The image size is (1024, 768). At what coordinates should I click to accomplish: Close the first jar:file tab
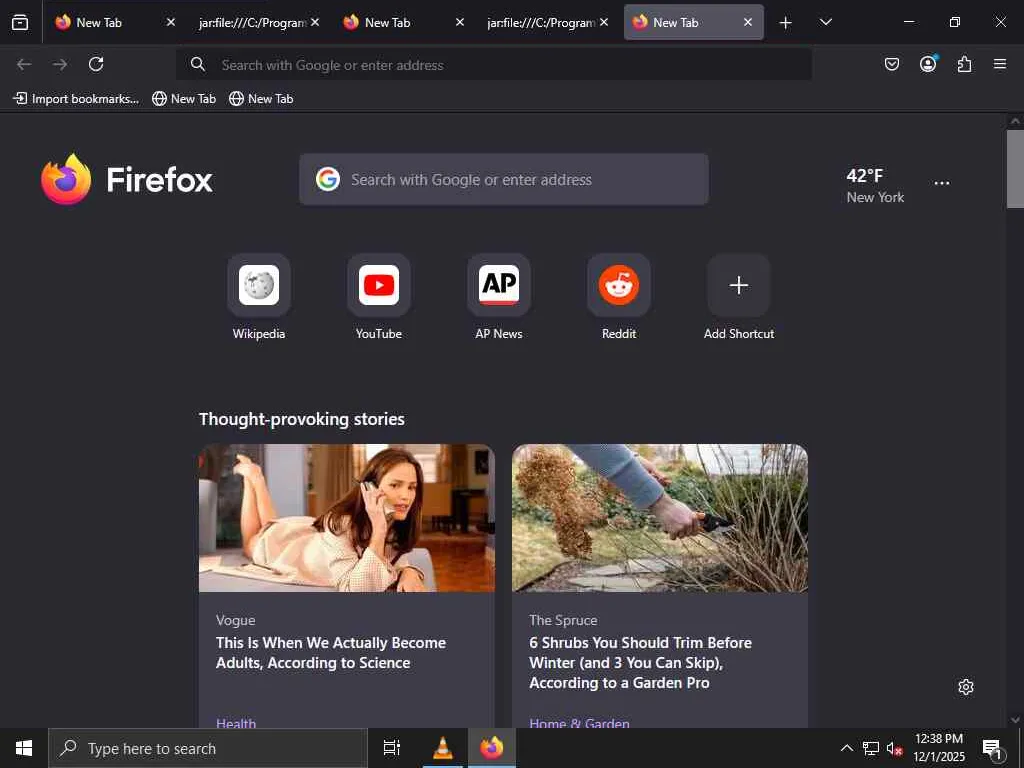[x=315, y=22]
